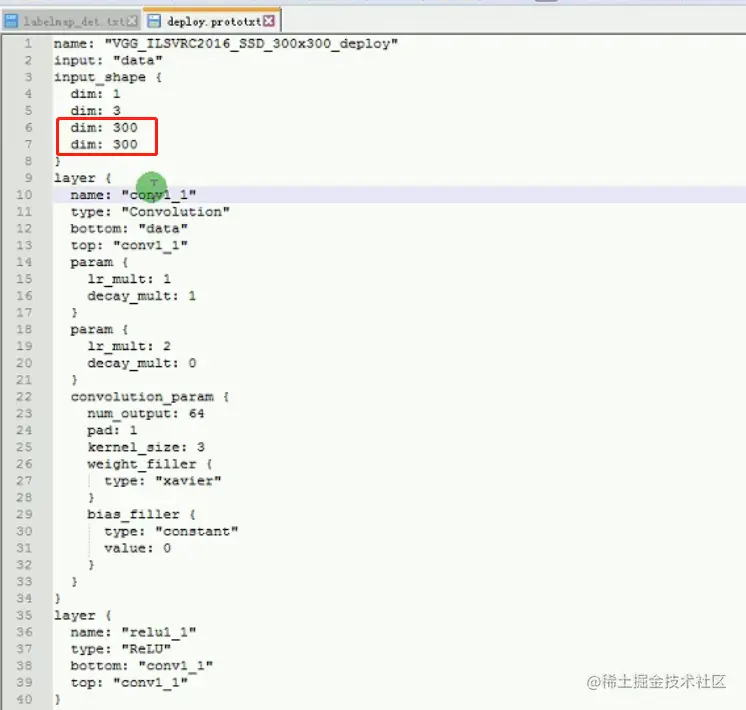The width and height of the screenshot is (746, 710).
Task: Click bottom: "data" on line 12
Action: pyautogui.click(x=129, y=228)
